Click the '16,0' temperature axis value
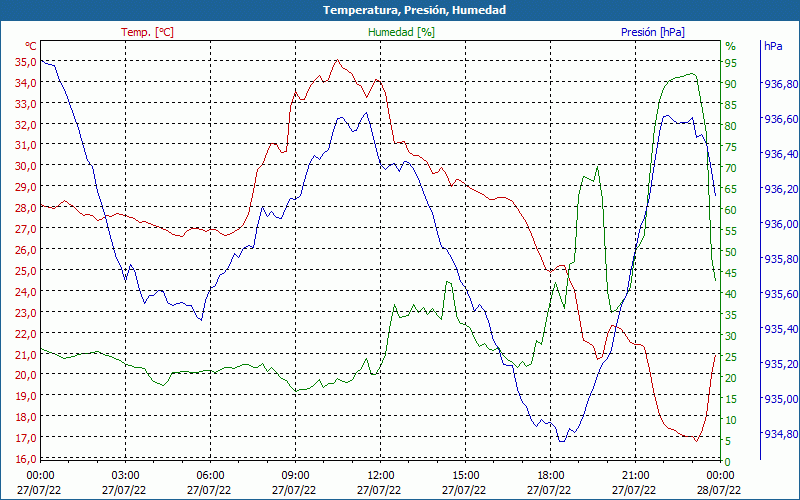This screenshot has height=500, width=800. point(27,458)
